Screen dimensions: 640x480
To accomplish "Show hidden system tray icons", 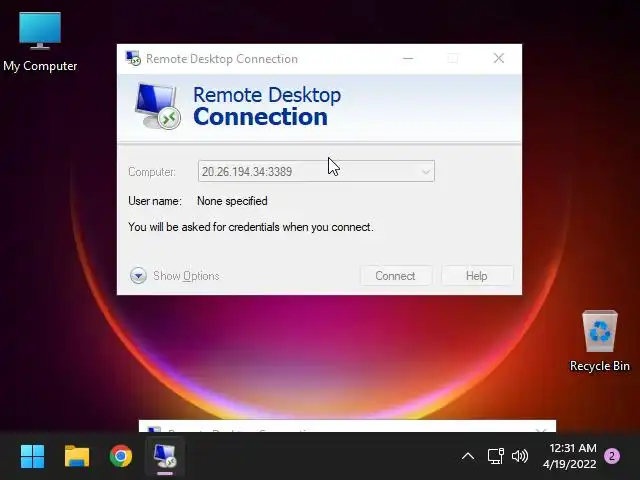I will (x=468, y=456).
